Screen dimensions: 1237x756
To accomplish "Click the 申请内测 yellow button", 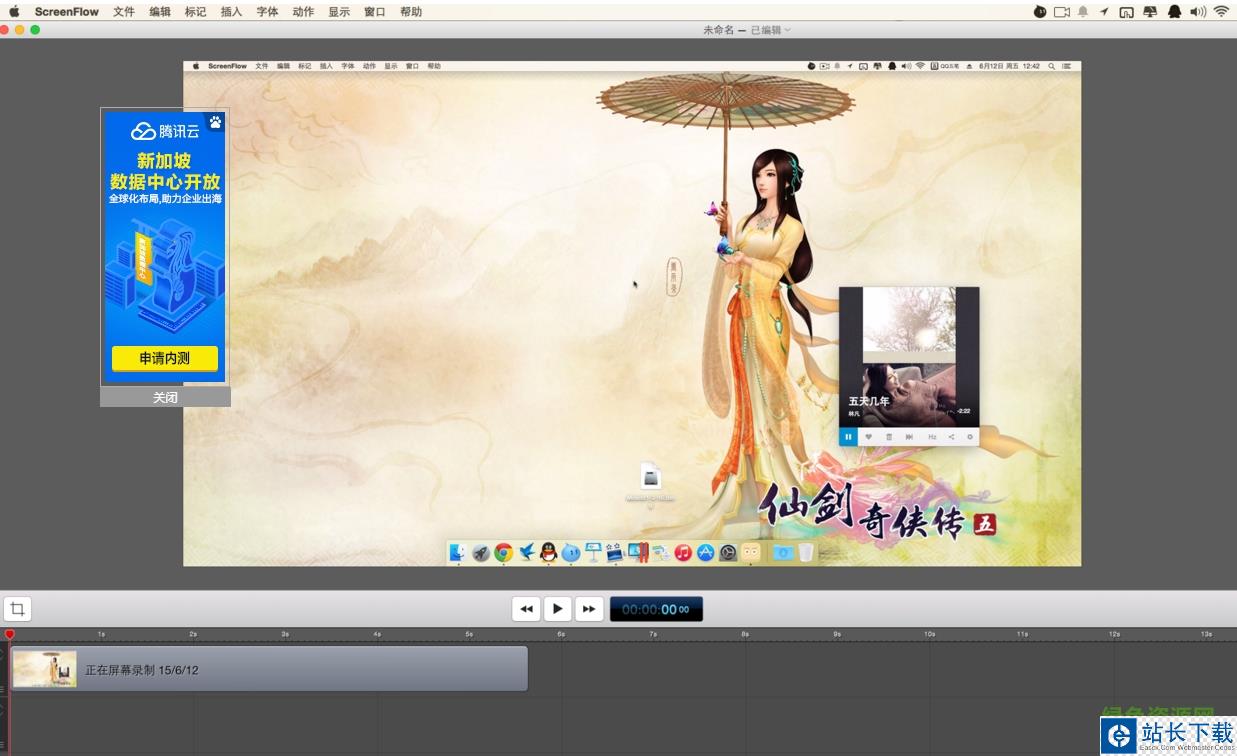I will 165,358.
